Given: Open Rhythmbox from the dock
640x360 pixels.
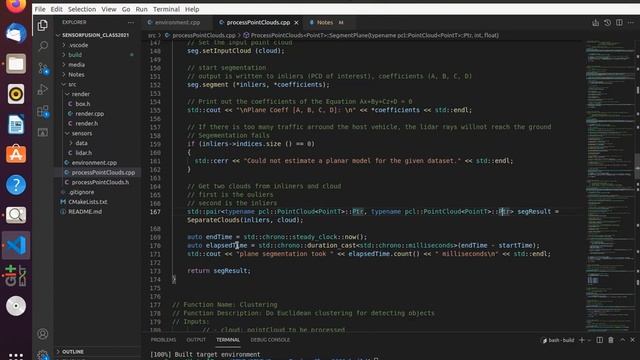Looking at the screenshot, I should pos(16,94).
